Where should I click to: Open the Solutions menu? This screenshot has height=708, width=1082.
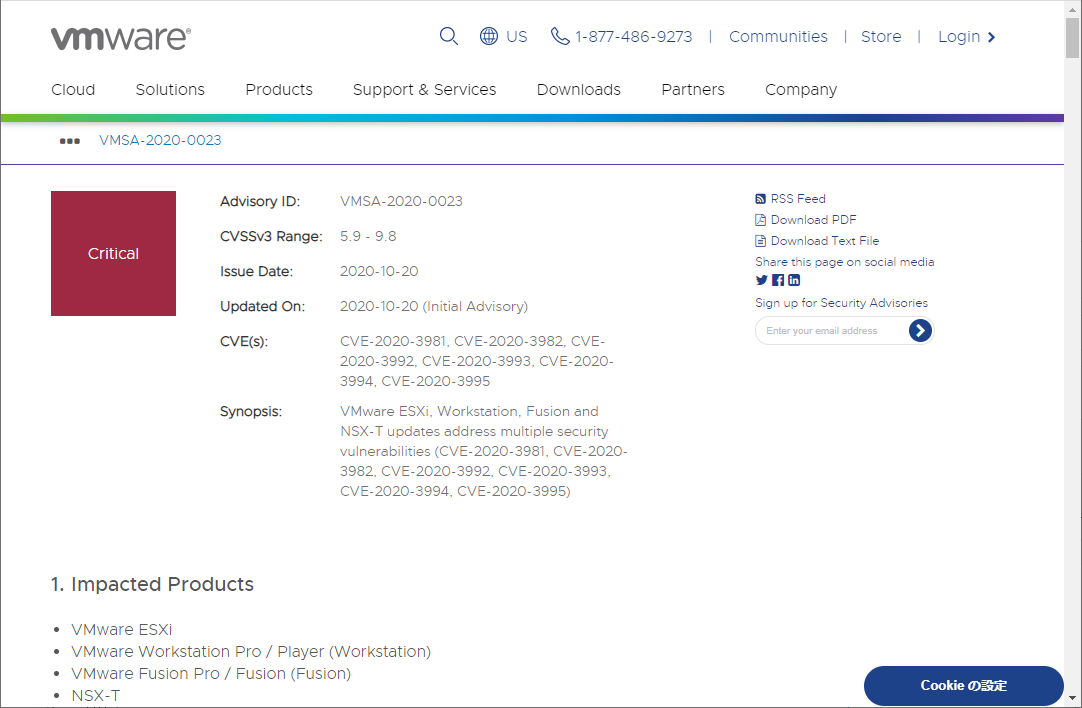click(x=170, y=90)
